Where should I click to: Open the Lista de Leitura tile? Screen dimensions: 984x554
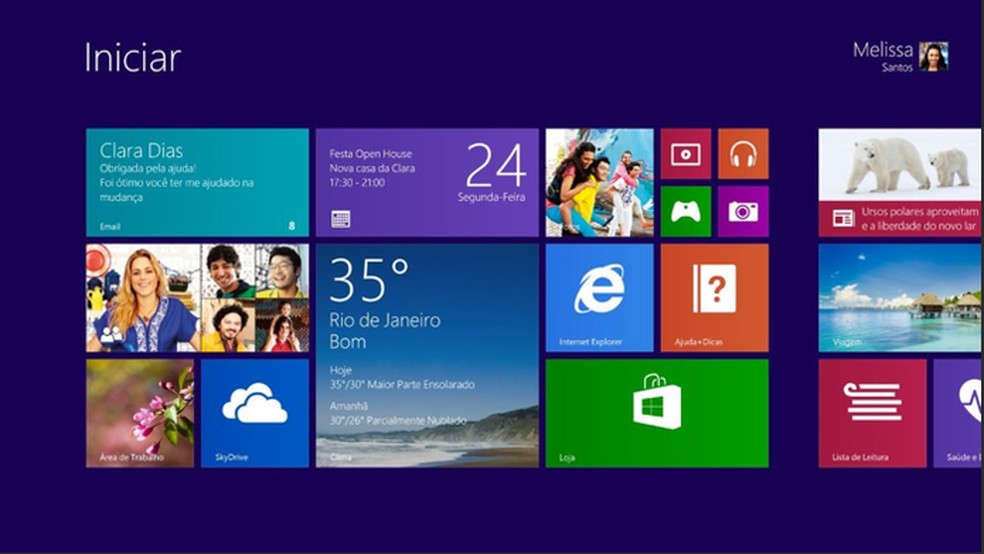[x=872, y=413]
